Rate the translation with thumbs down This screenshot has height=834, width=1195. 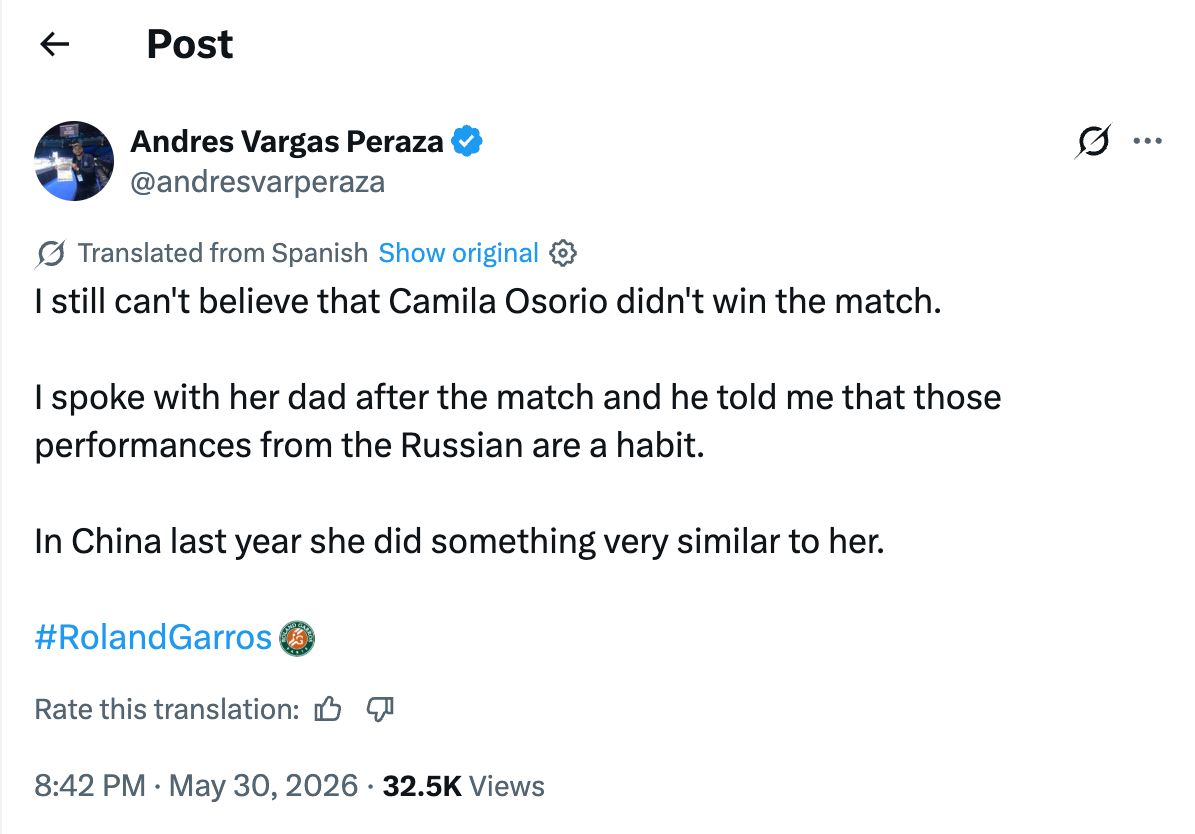point(380,709)
